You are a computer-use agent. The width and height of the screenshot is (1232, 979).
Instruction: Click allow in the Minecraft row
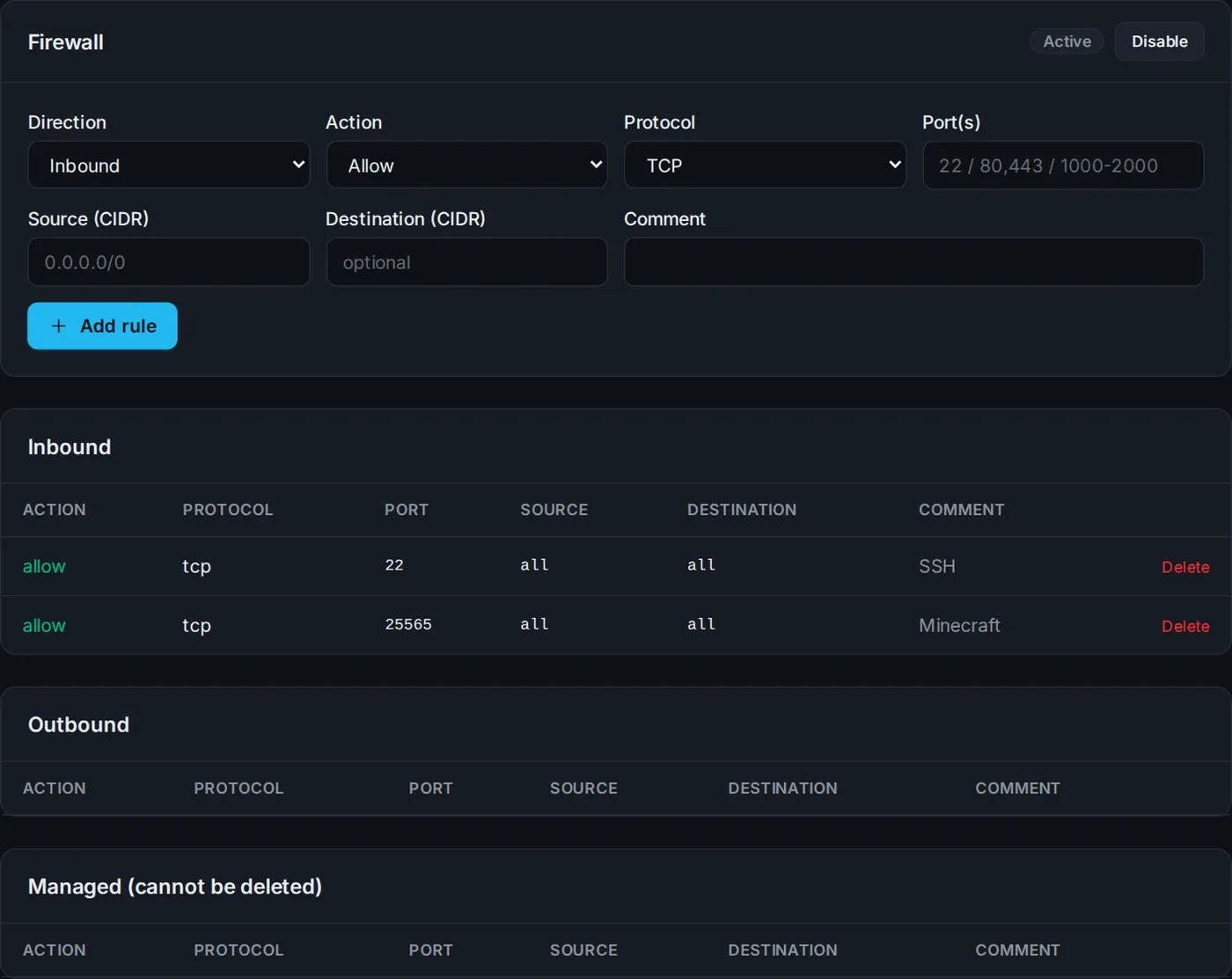tap(44, 625)
